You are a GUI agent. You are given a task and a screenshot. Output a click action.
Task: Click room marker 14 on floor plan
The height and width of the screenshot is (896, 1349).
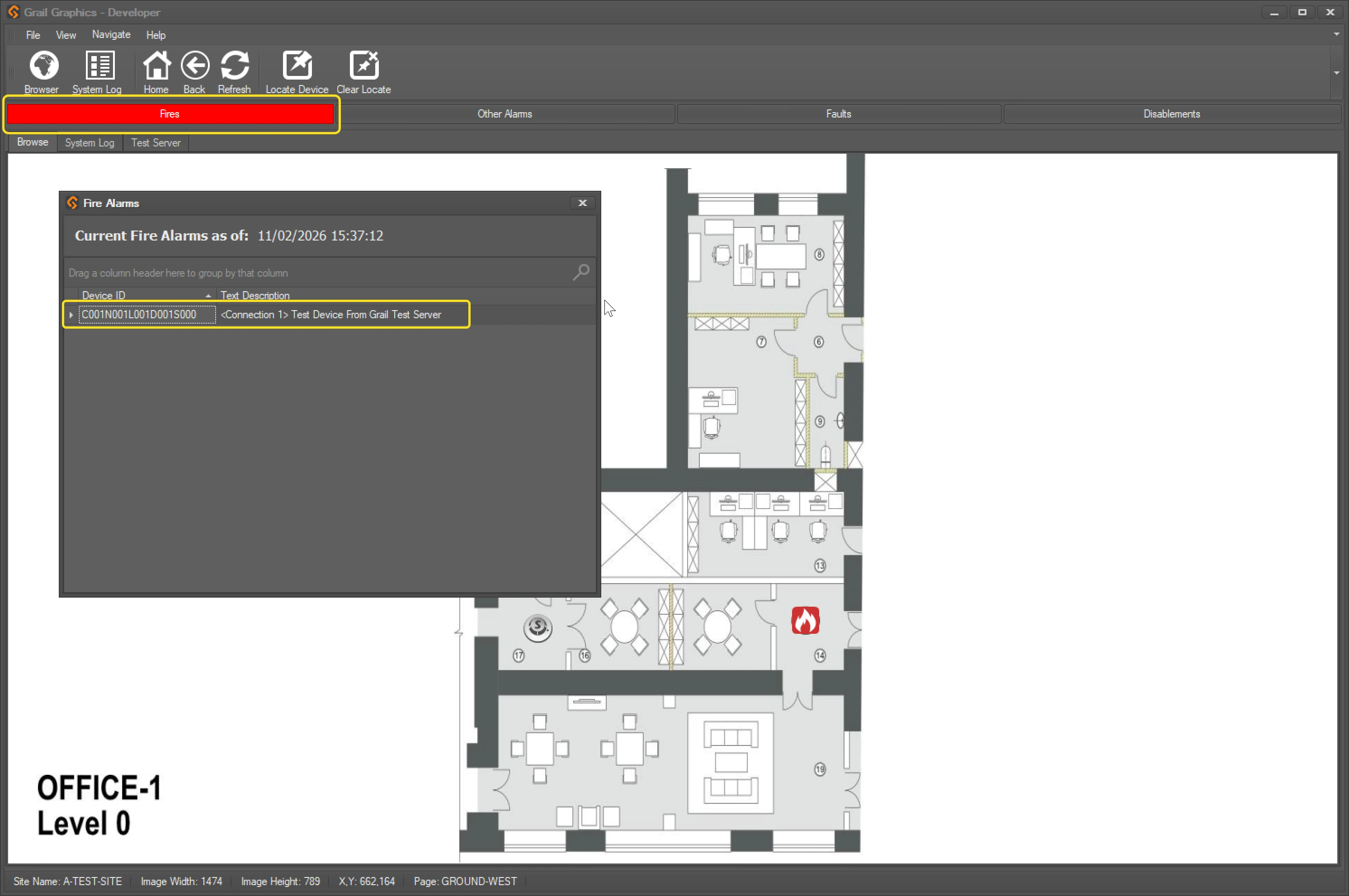(x=820, y=655)
